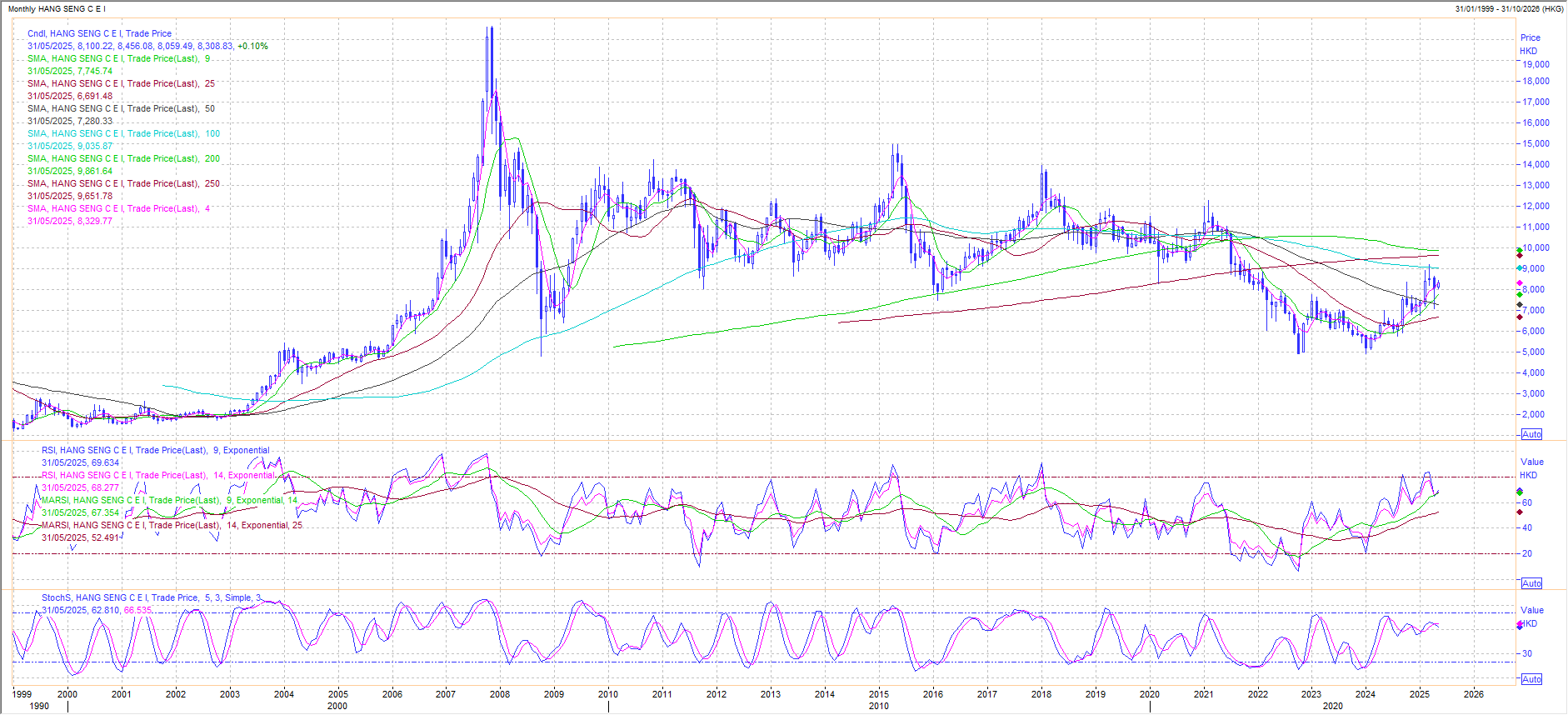The image size is (1568, 715).
Task: Select the dark red SMA 25 marker below 7,000
Action: (1520, 317)
